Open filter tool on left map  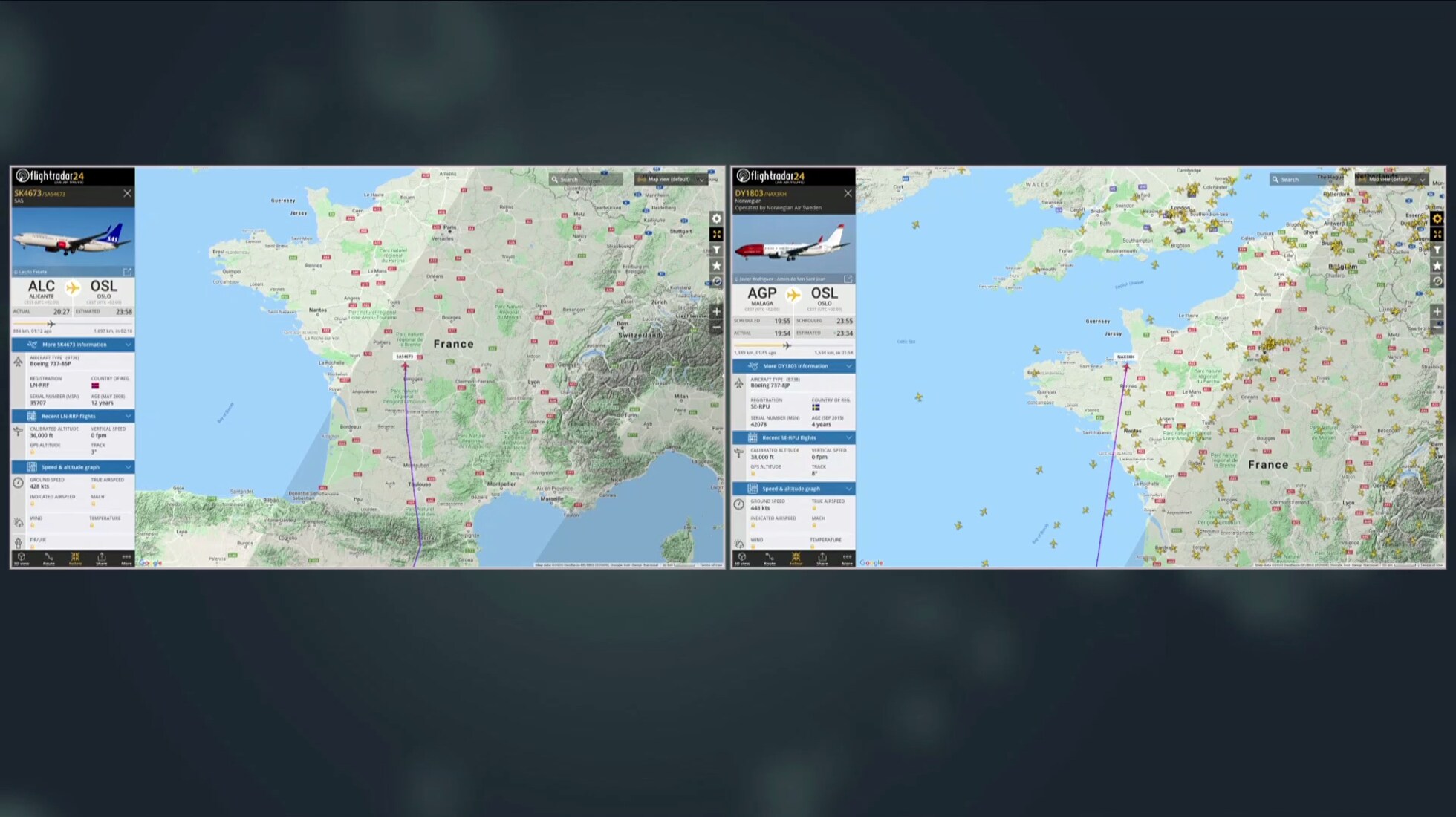(716, 250)
